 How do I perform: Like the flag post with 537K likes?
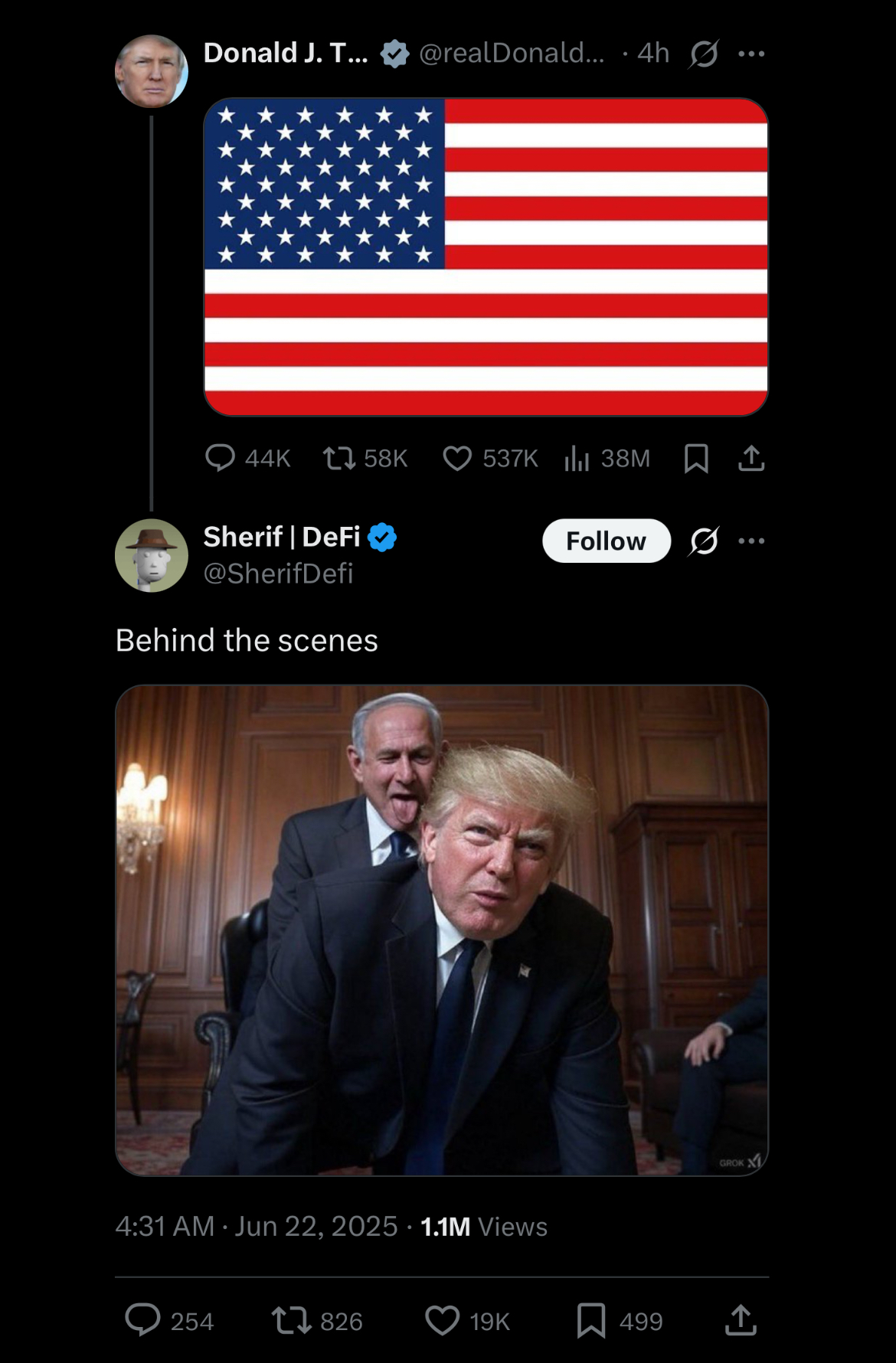[490, 458]
